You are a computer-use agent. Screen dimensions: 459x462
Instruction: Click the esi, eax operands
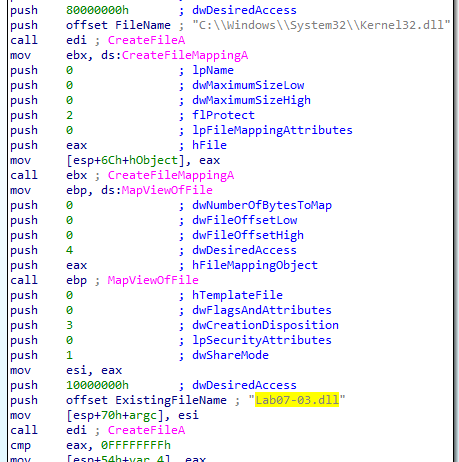click(94, 370)
